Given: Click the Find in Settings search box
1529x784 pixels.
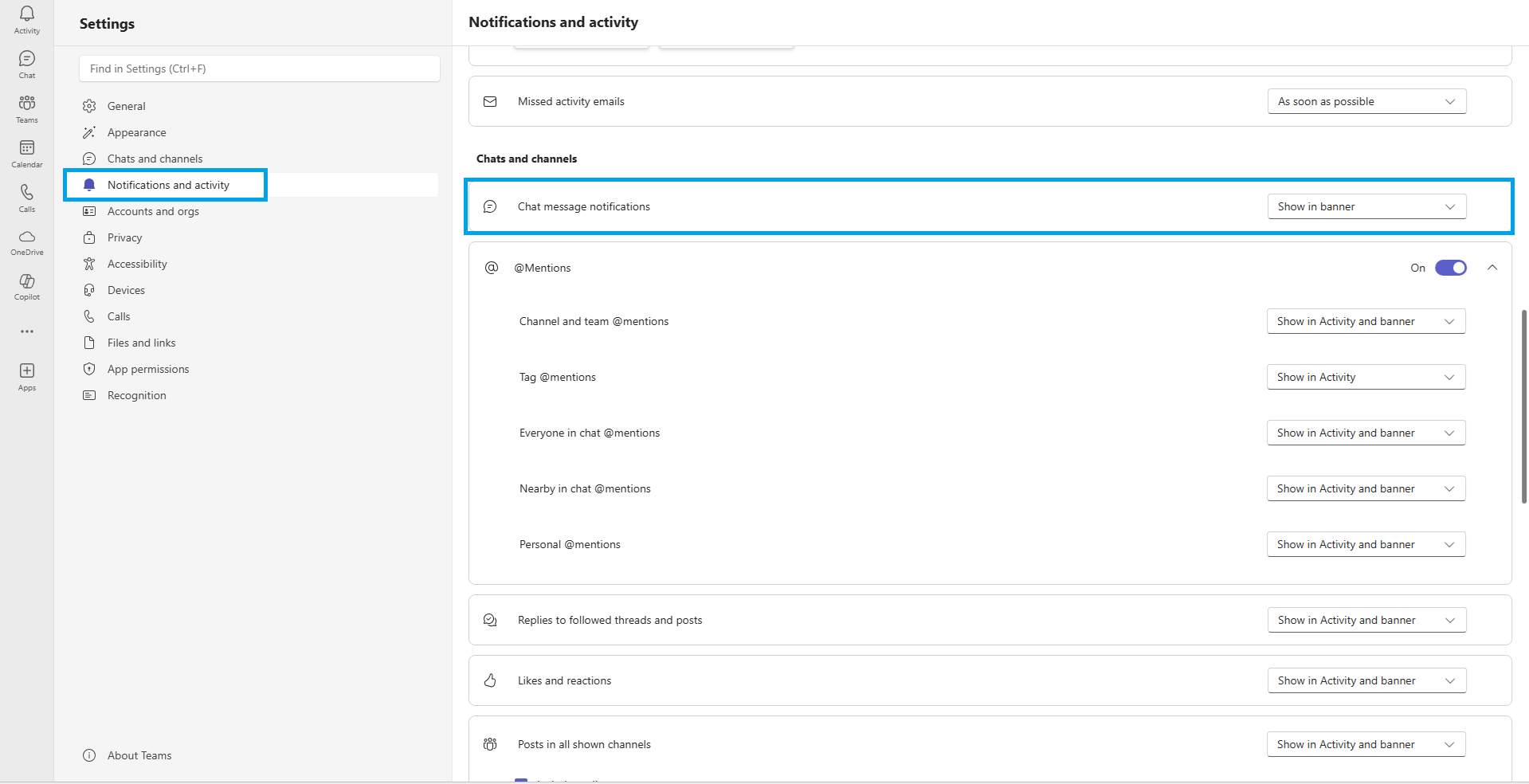Looking at the screenshot, I should 260,69.
